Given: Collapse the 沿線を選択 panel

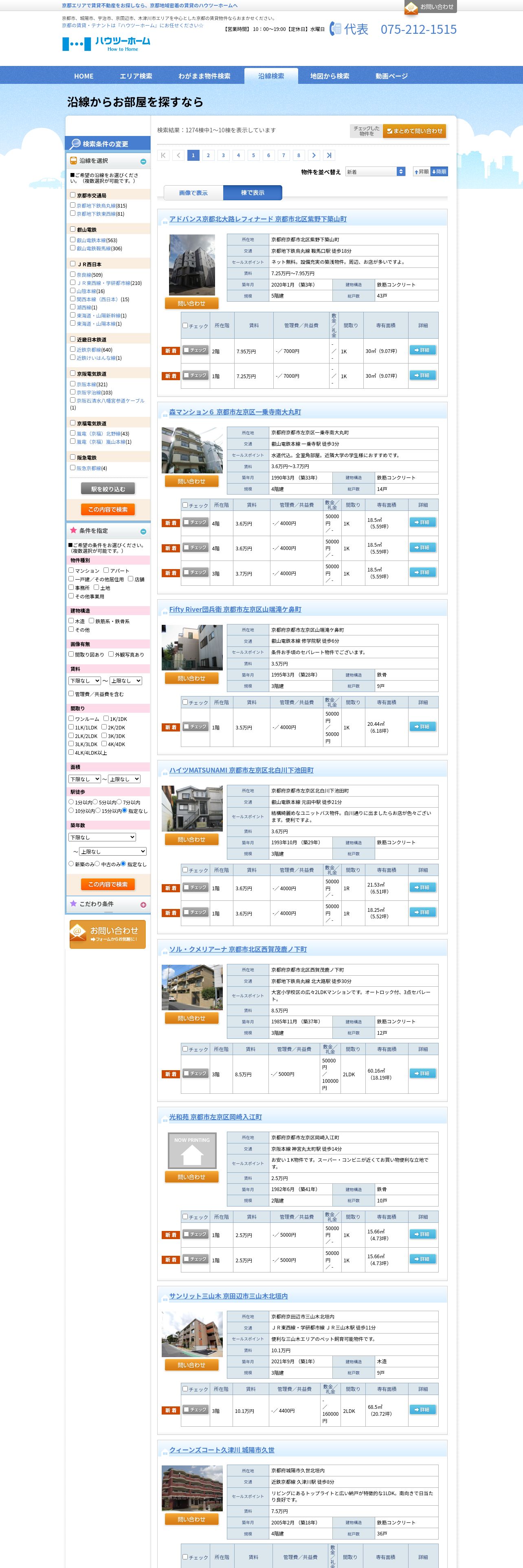Looking at the screenshot, I should tap(143, 161).
